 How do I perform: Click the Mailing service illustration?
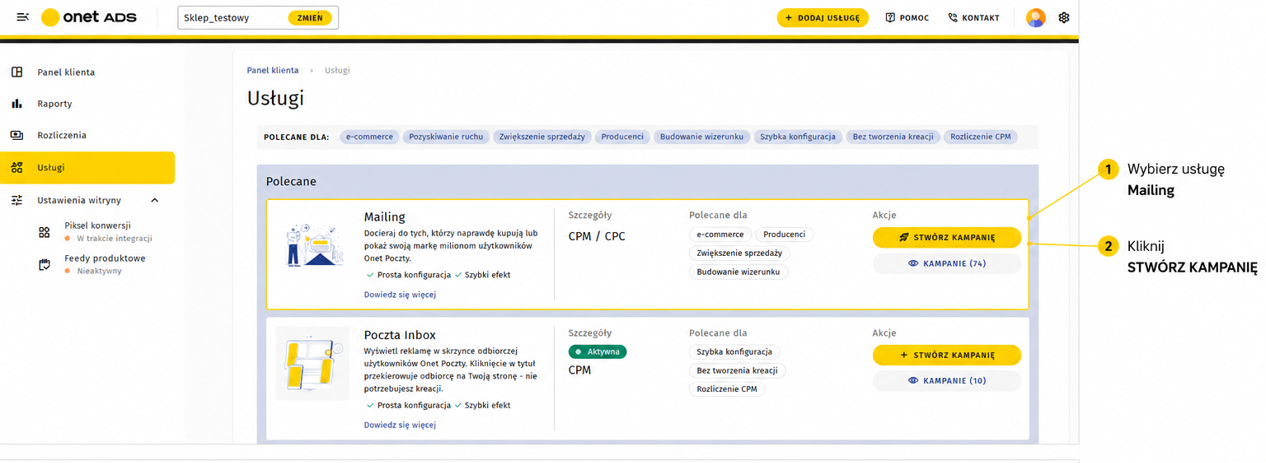[313, 245]
